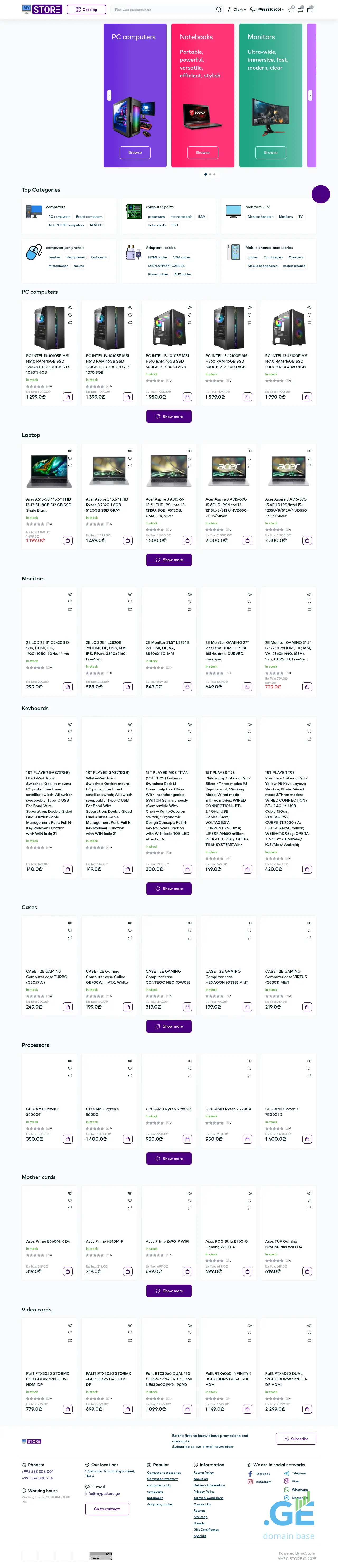The width and height of the screenshot is (338, 1568).
Task: Browse the Notebooks banner
Action: click(x=203, y=153)
